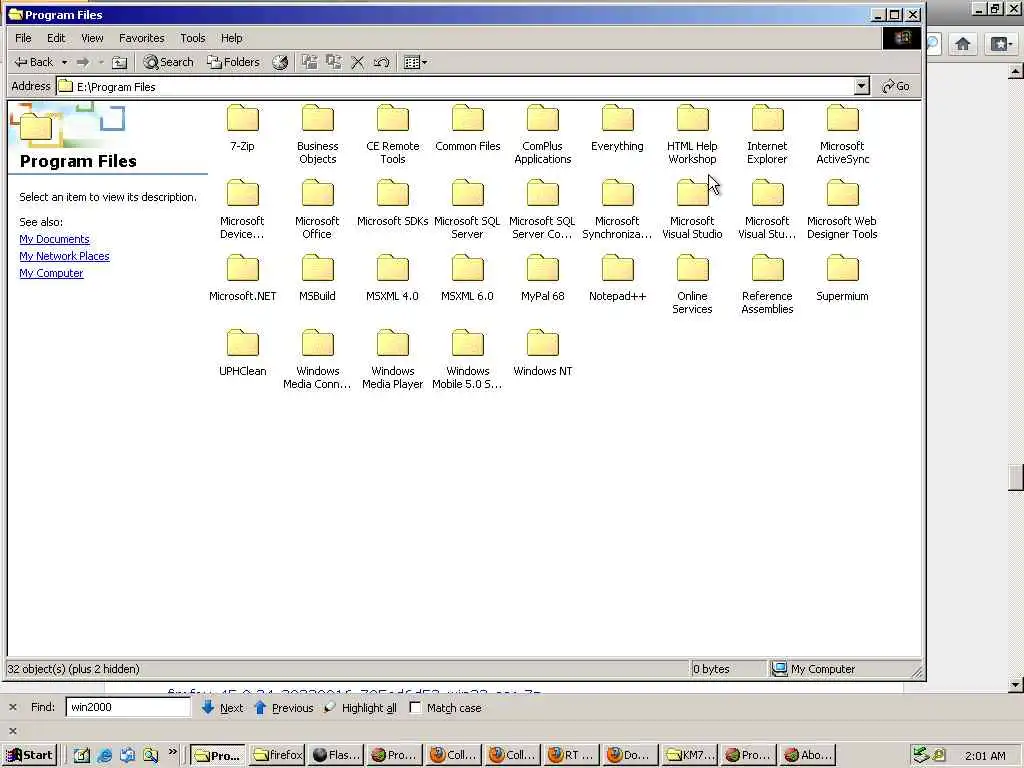1024x768 pixels.
Task: Click the Search toolbar button
Action: tap(168, 62)
